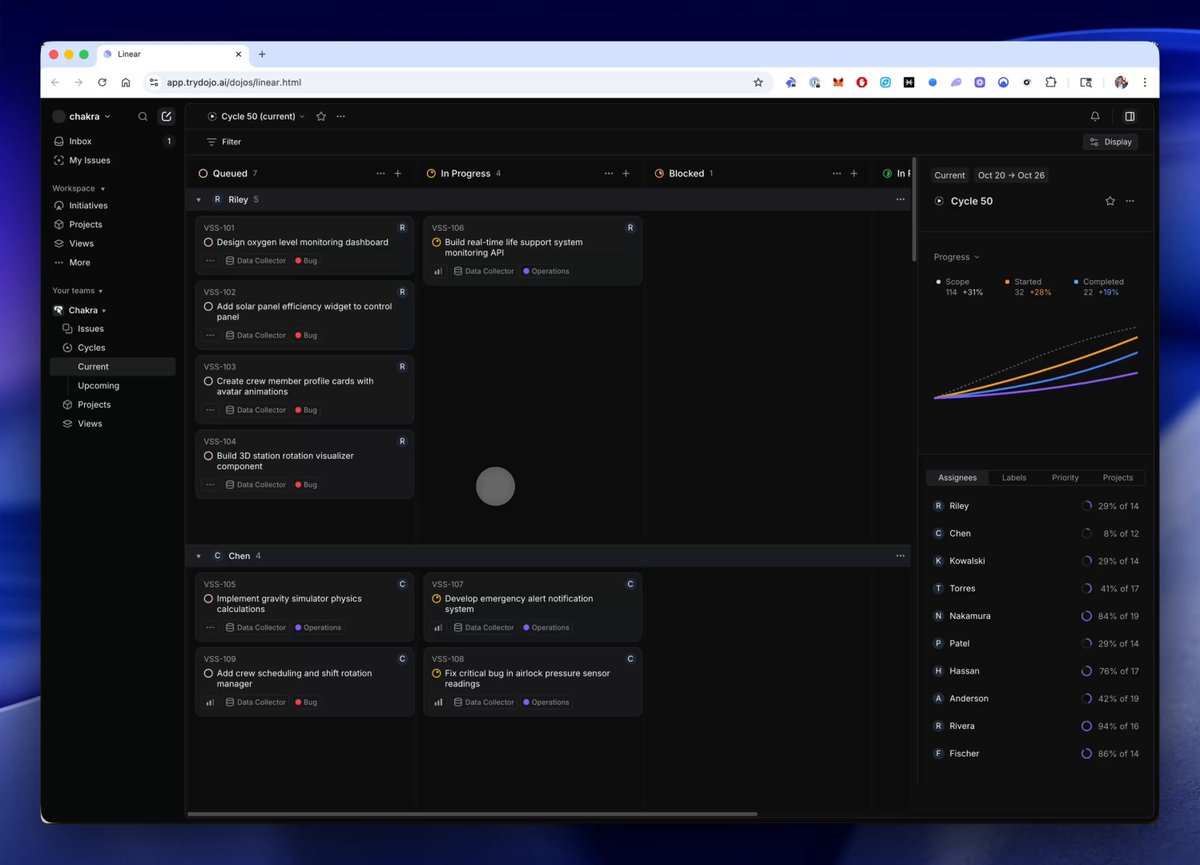
Task: Toggle status circle of VSS-104 card
Action: point(208,456)
